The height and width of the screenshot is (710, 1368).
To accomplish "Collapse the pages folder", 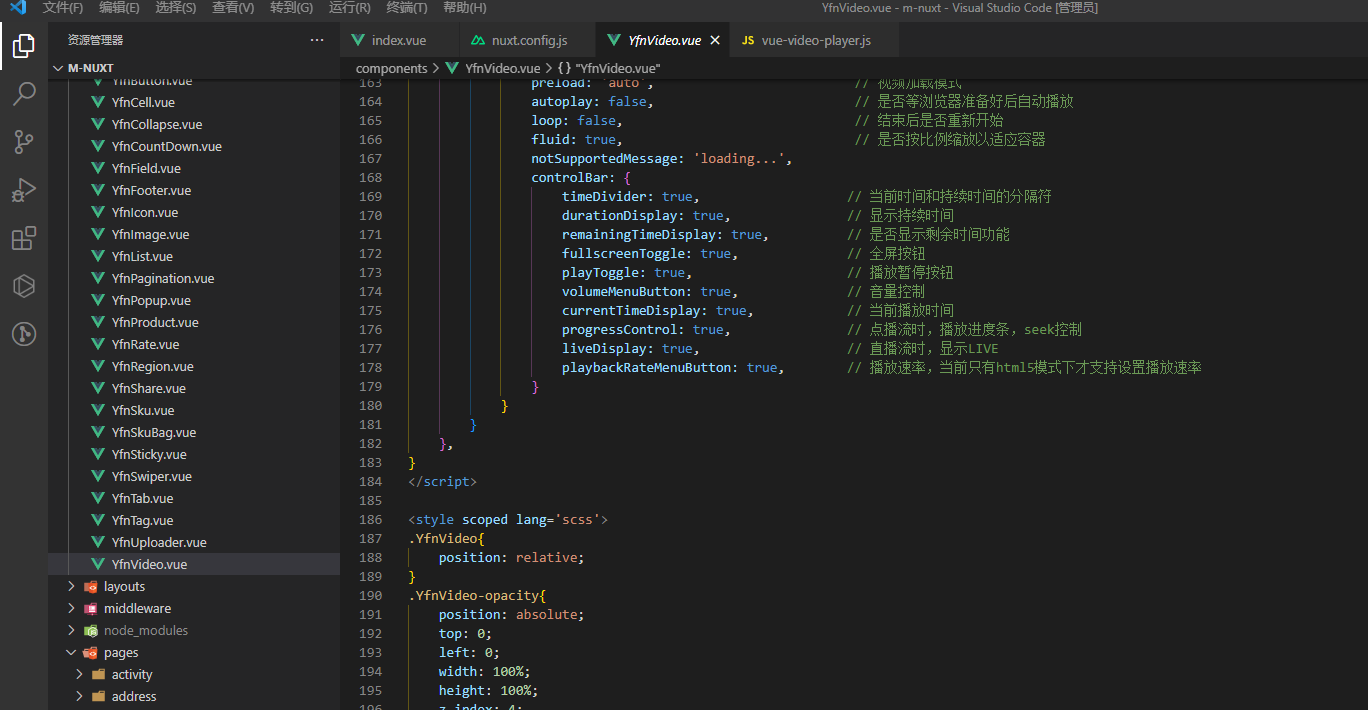I will coord(194,653).
